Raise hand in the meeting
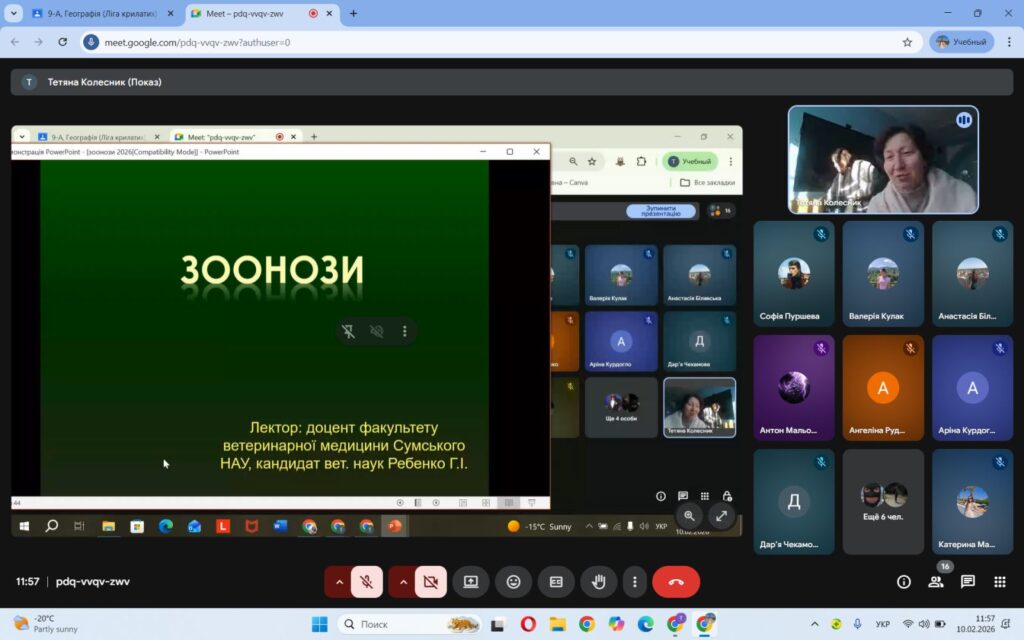 point(599,582)
